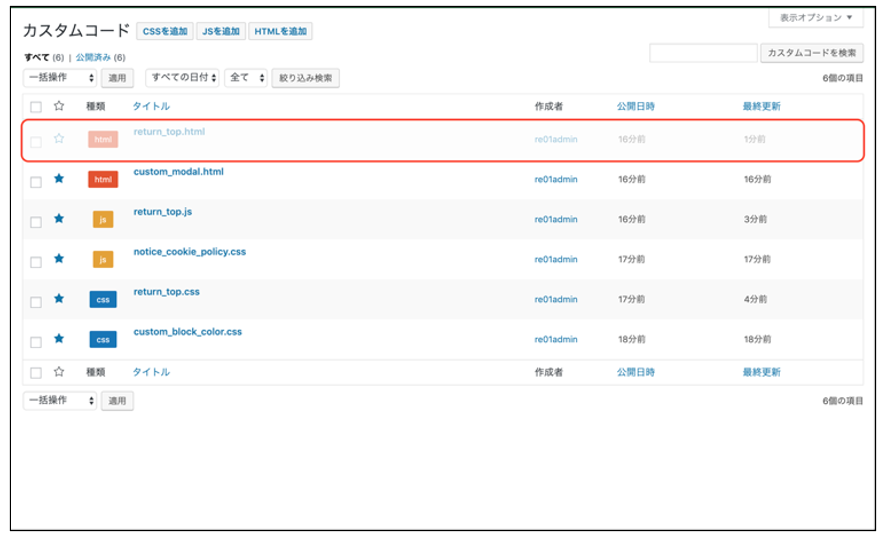The width and height of the screenshot is (883, 540).
Task: Toggle the star for return_top.css row
Action: [x=59, y=298]
